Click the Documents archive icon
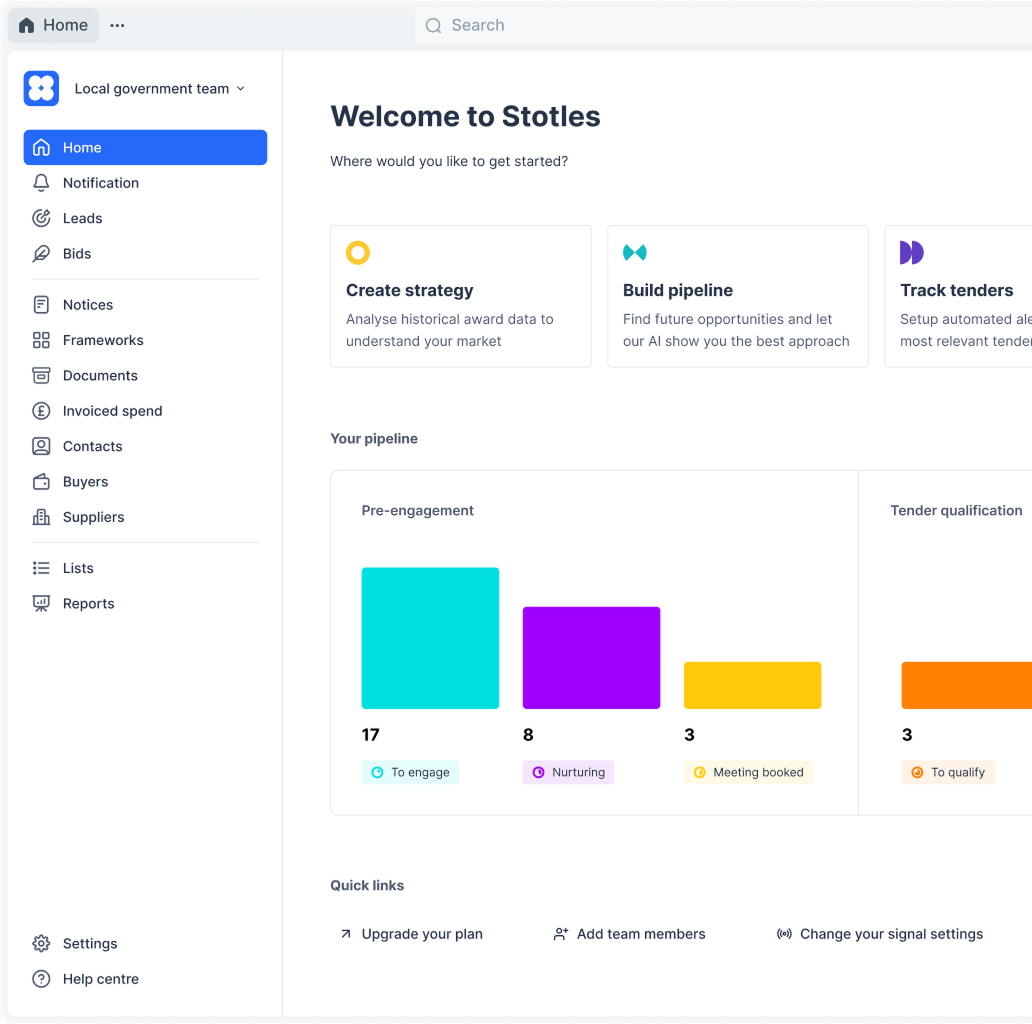Screen dimensions: 1032x1024 click(41, 376)
